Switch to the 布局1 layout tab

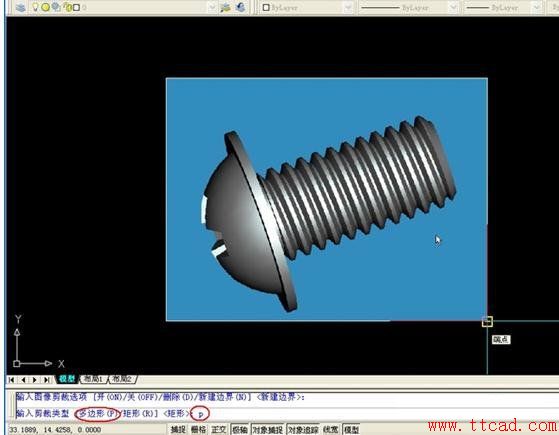click(x=93, y=379)
